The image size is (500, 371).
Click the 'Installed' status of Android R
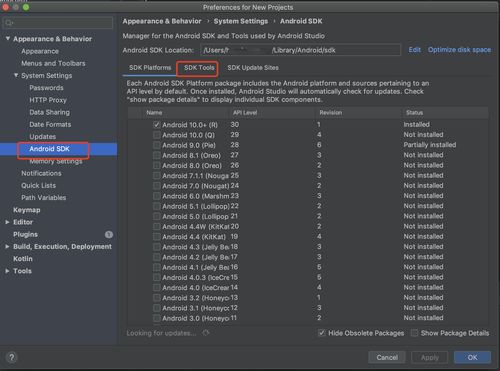coord(416,125)
